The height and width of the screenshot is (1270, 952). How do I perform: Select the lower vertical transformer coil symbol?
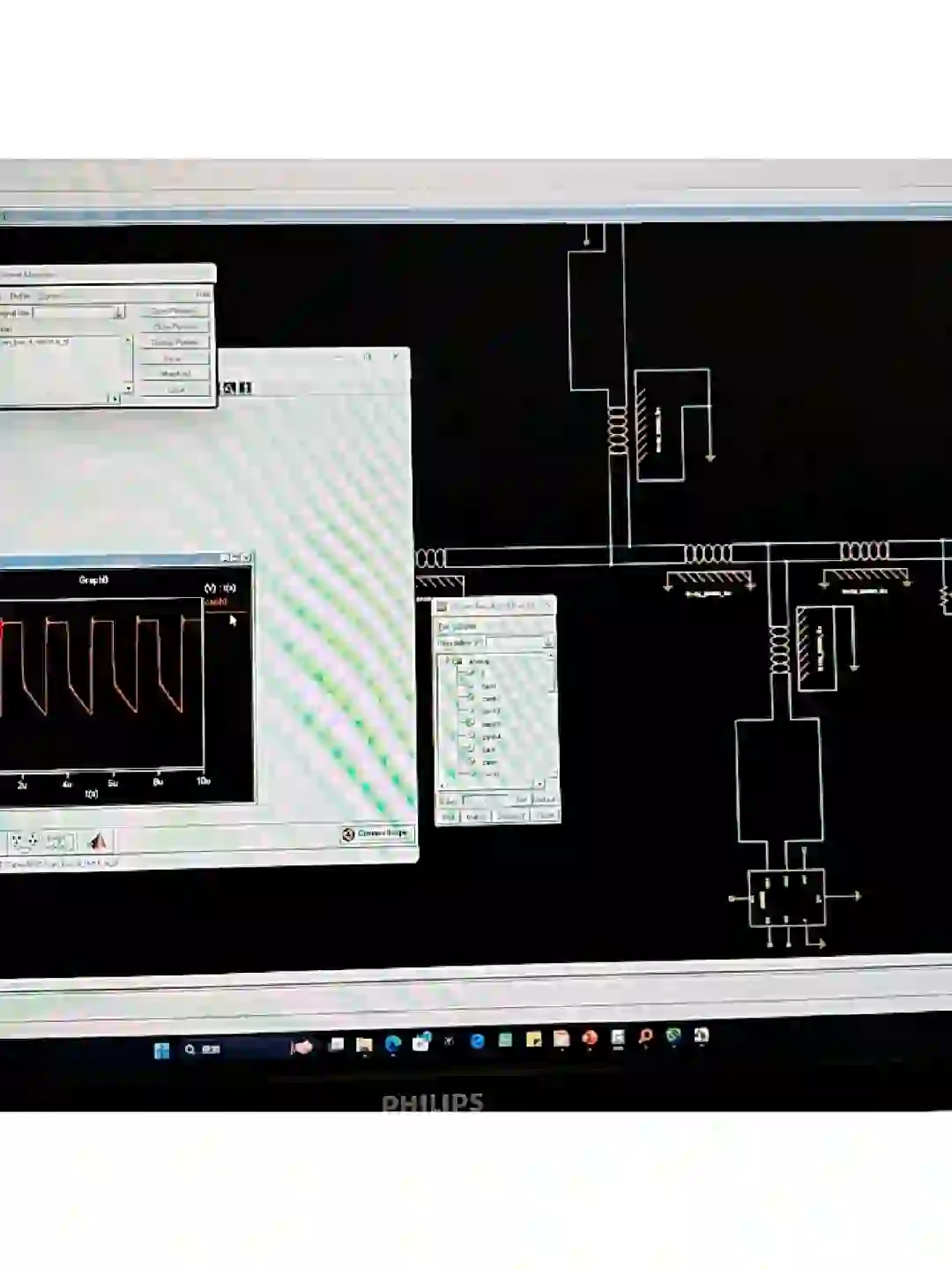[779, 650]
